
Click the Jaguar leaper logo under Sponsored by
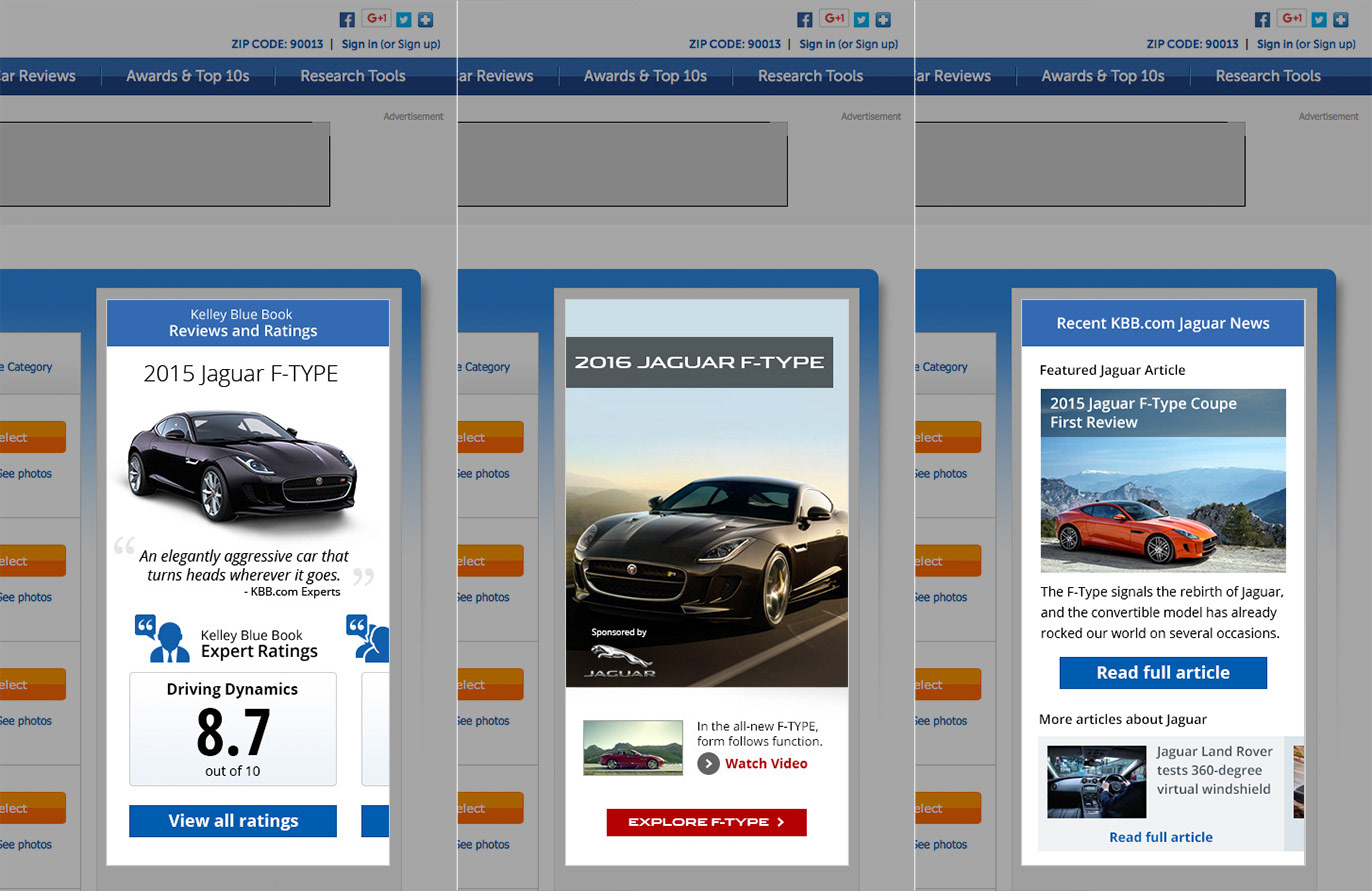pyautogui.click(x=620, y=660)
